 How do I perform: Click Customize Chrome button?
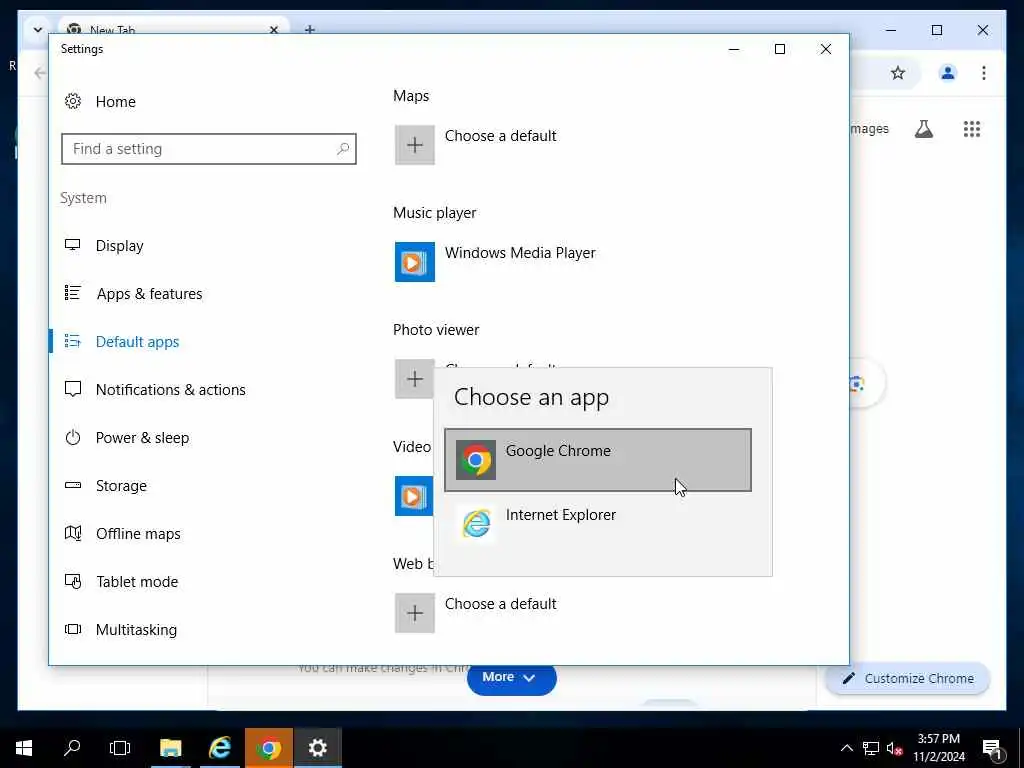(x=908, y=679)
